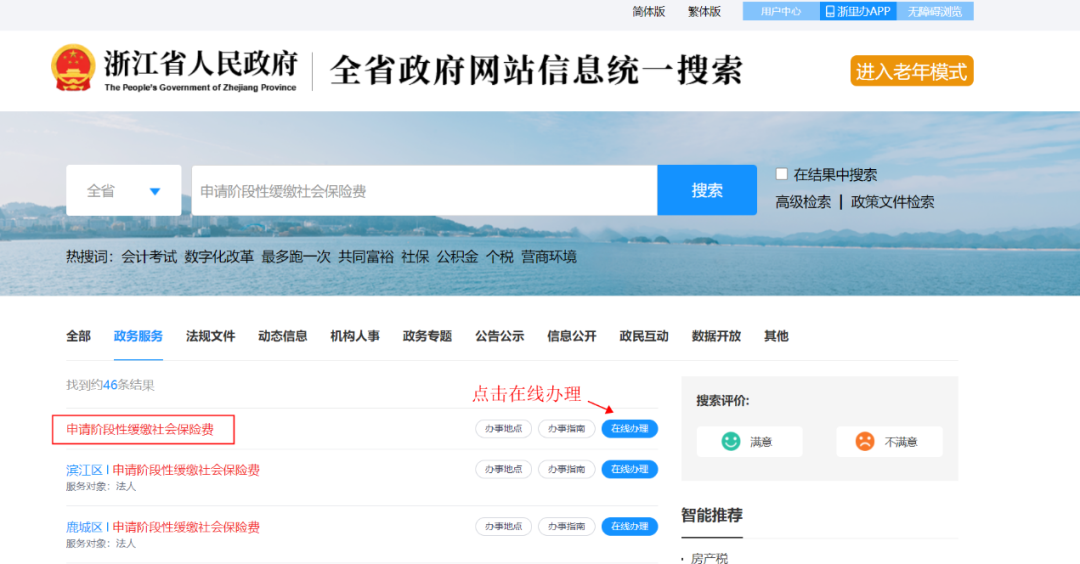This screenshot has width=1080, height=564.
Task: Click 办事指南 in the 鹿城区 row
Action: pos(566,526)
